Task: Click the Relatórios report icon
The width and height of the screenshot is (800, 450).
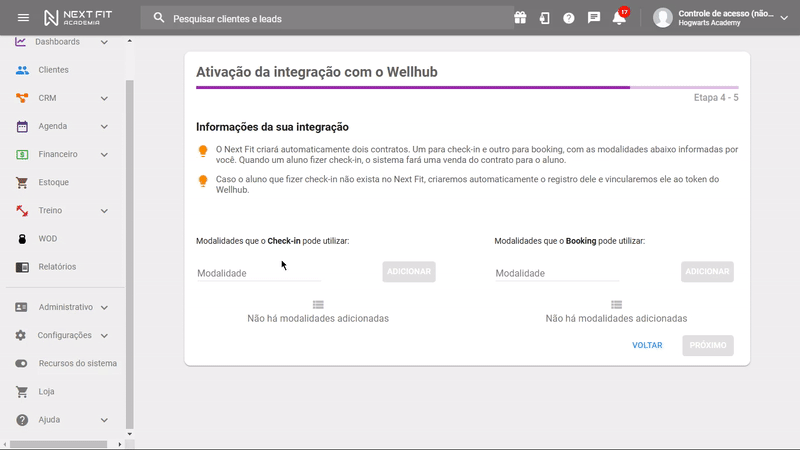Action: coord(22,267)
